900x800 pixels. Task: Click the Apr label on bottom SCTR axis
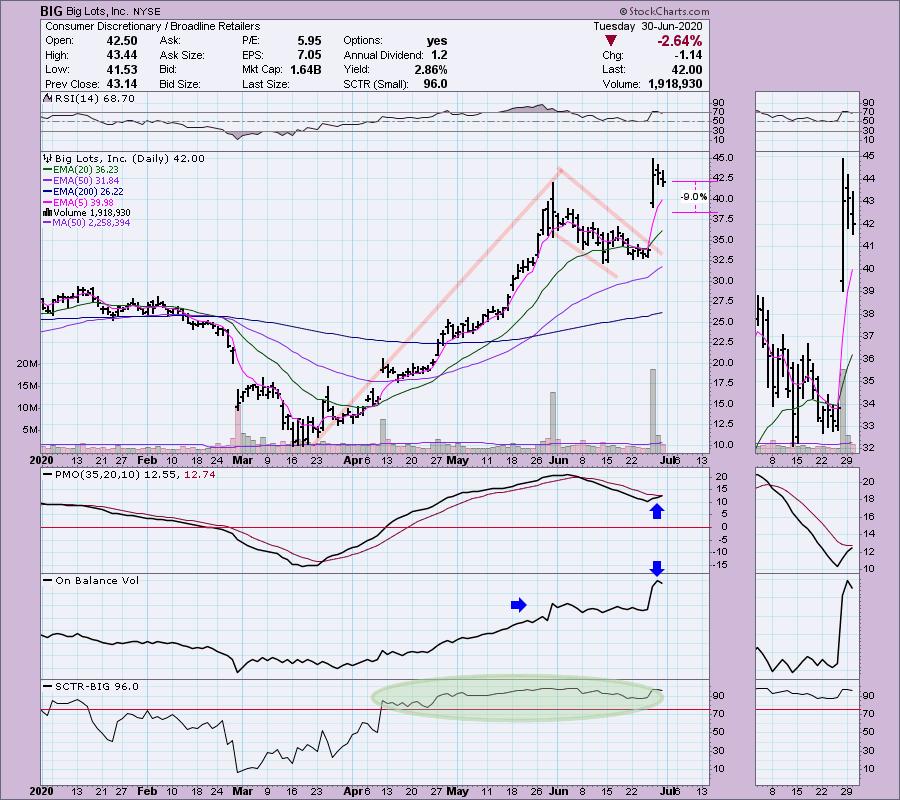(x=352, y=791)
